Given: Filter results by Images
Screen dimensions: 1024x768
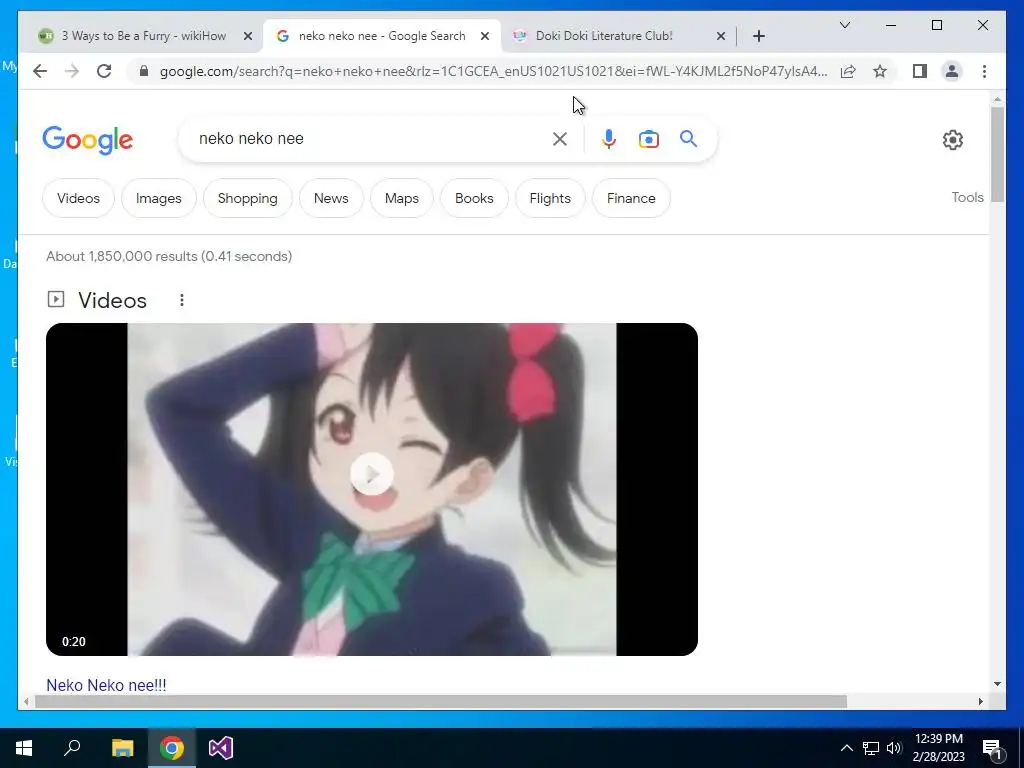Looking at the screenshot, I should click(x=159, y=198).
